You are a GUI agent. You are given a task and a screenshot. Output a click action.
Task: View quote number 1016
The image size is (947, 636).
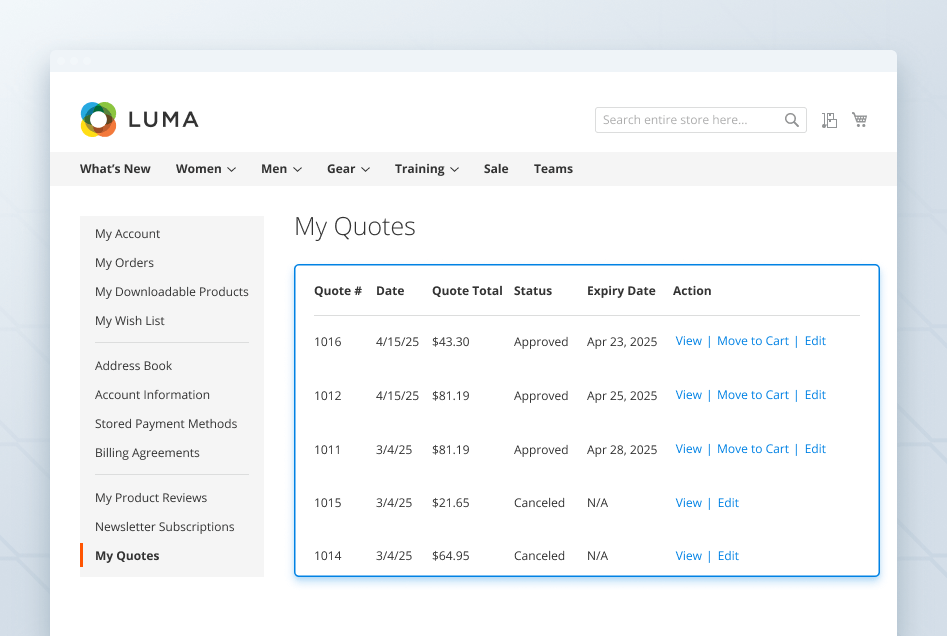688,340
